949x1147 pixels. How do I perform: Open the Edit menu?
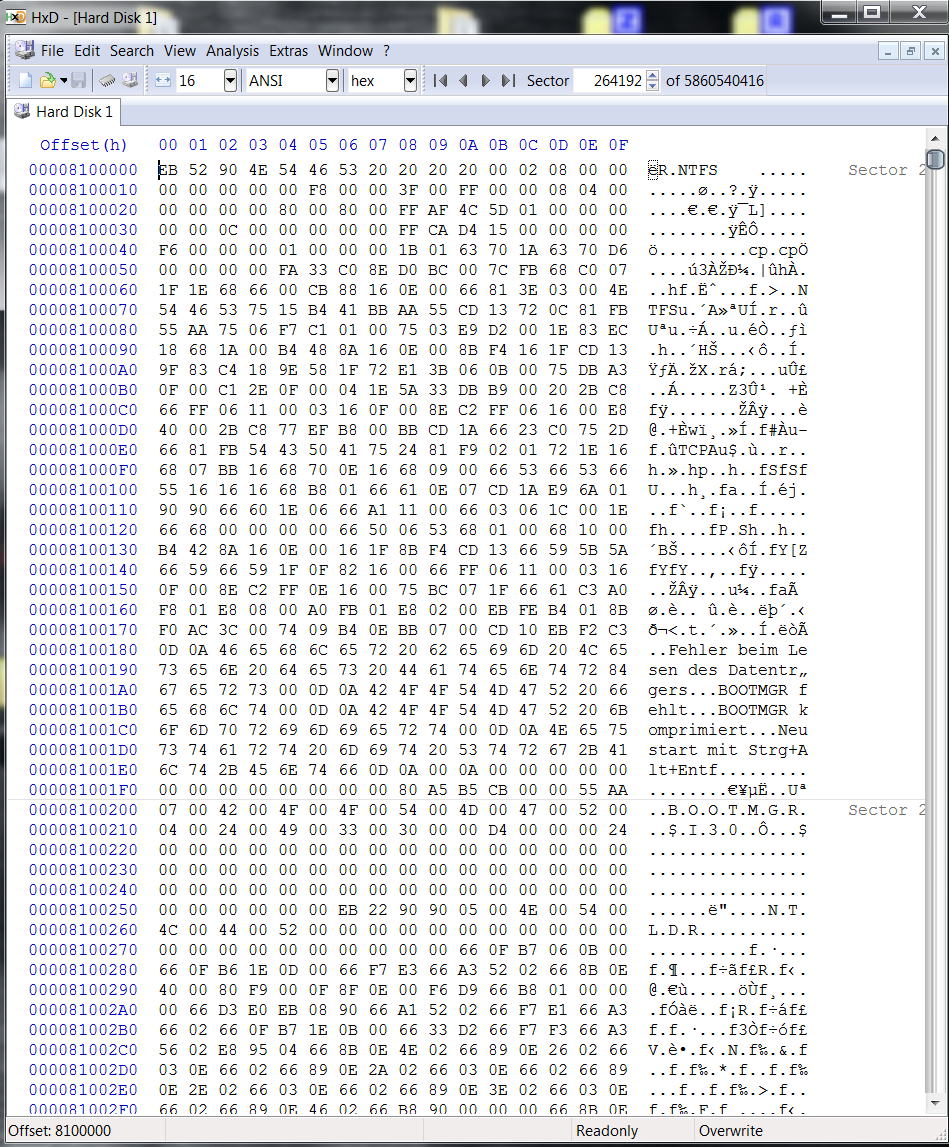tap(87, 50)
